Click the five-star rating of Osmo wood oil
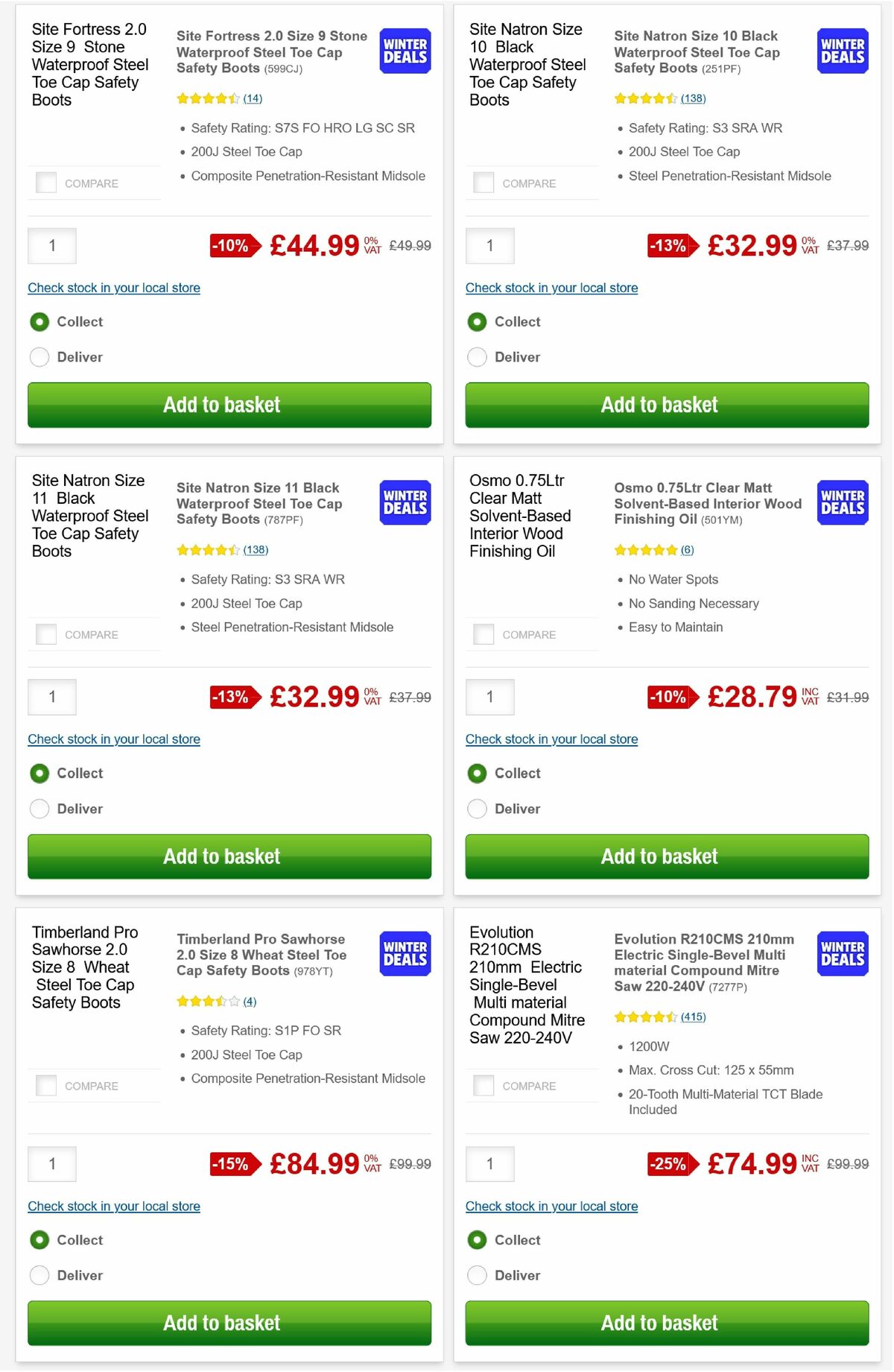This screenshot has height=1372, width=894. 642,549
